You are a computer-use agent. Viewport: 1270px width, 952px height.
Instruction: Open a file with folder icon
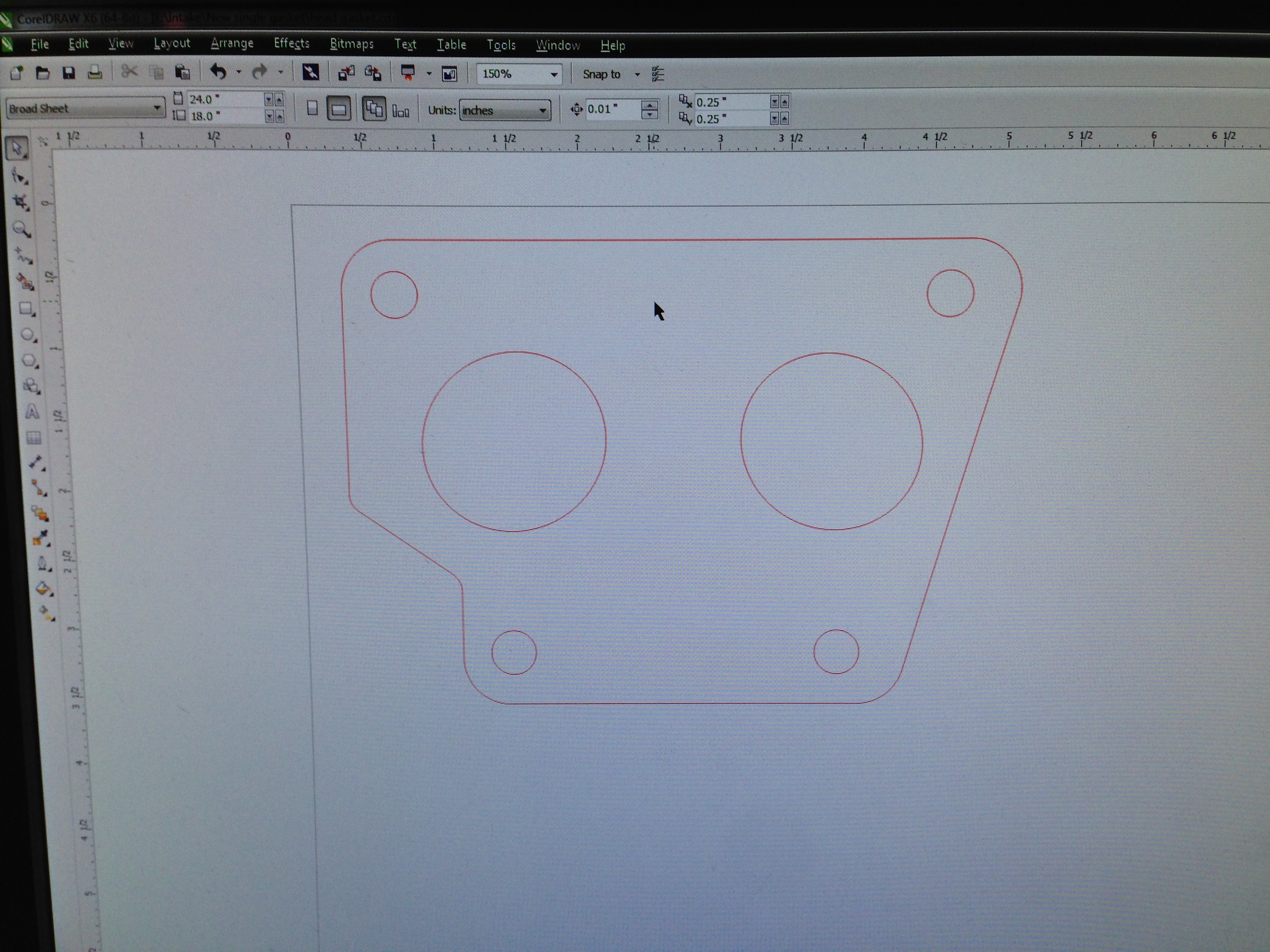pyautogui.click(x=42, y=72)
